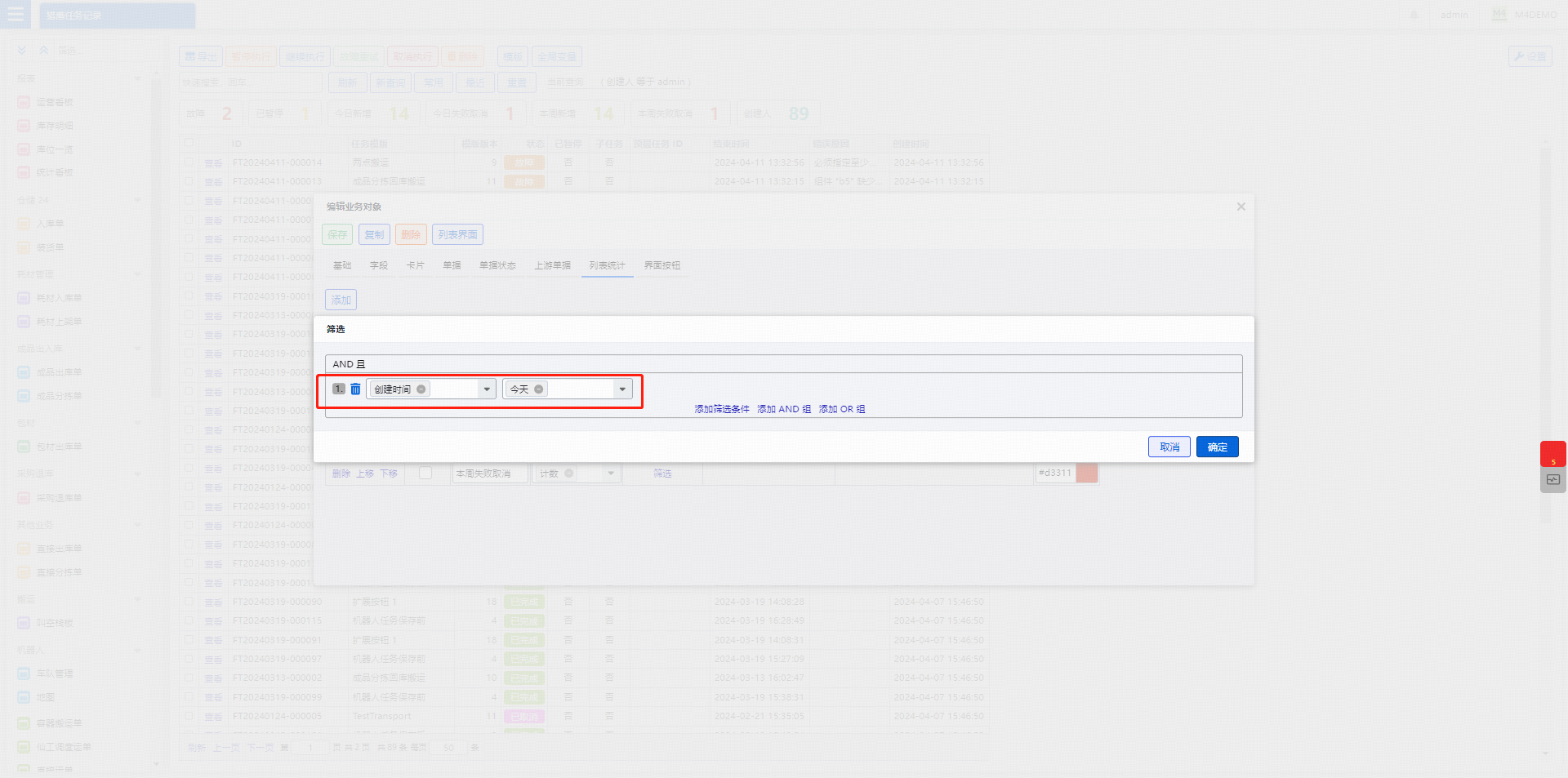Click 添加 AND 组 link
1568x778 pixels.
pos(784,409)
